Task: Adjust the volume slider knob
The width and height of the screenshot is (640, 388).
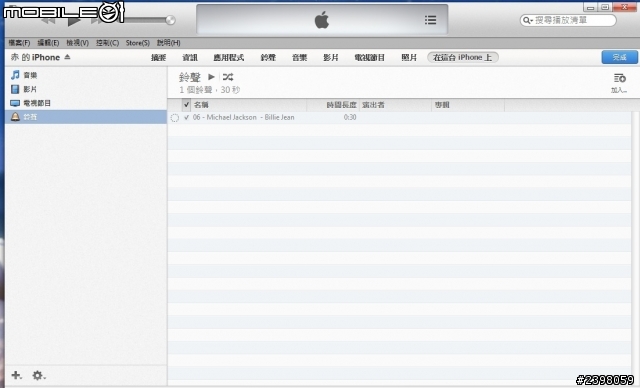Action: [171, 20]
